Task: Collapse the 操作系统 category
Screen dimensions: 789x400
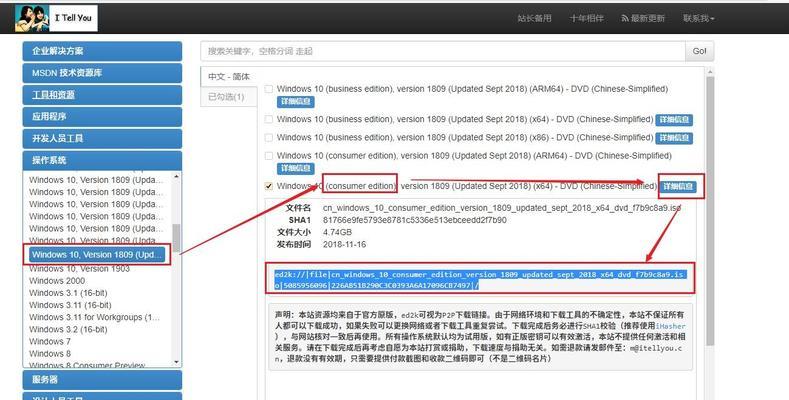Action: (102, 160)
